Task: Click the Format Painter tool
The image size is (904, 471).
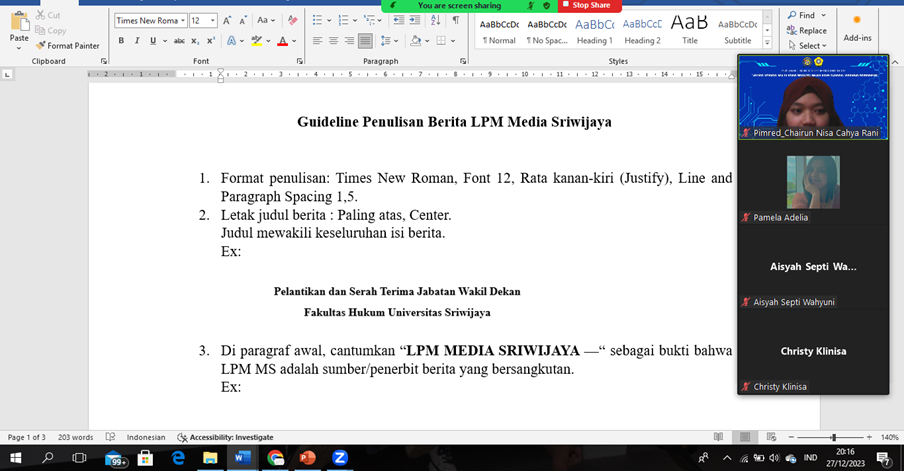Action: (67, 46)
